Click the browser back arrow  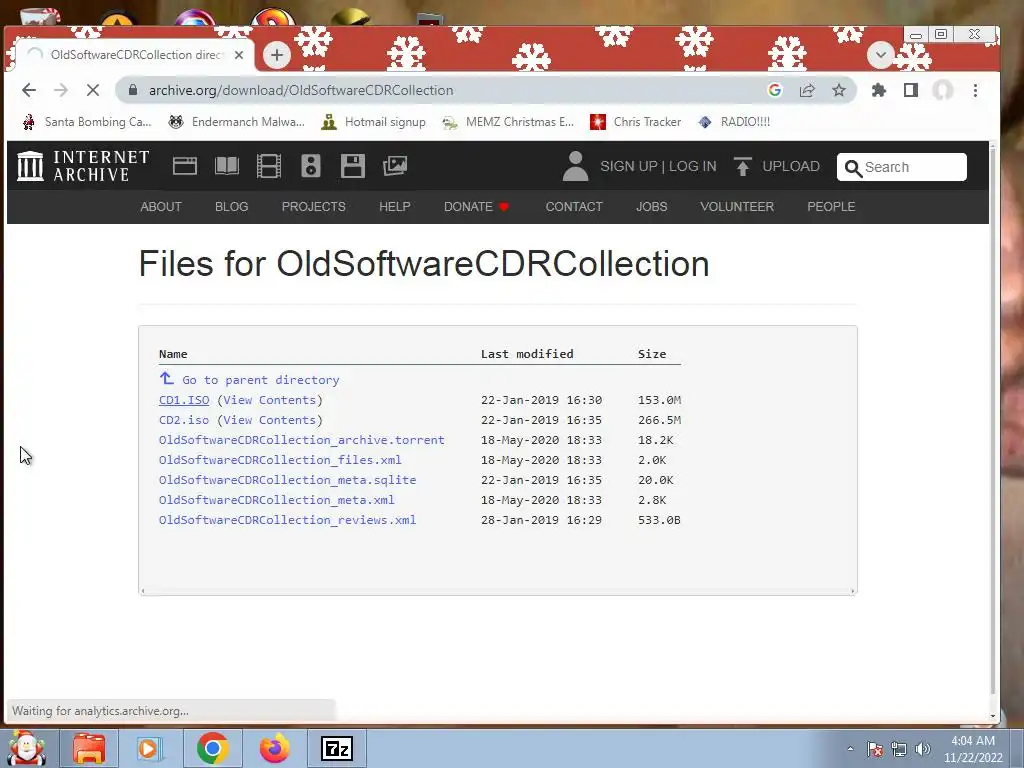29,90
